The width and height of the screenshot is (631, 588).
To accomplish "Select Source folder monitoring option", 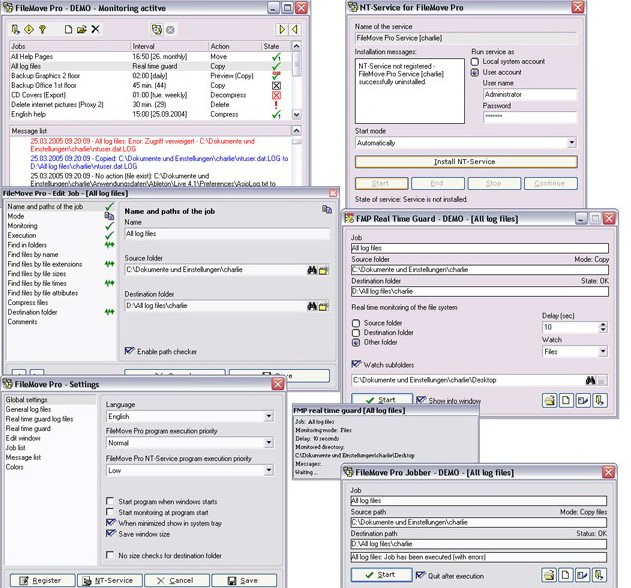I will point(356,323).
